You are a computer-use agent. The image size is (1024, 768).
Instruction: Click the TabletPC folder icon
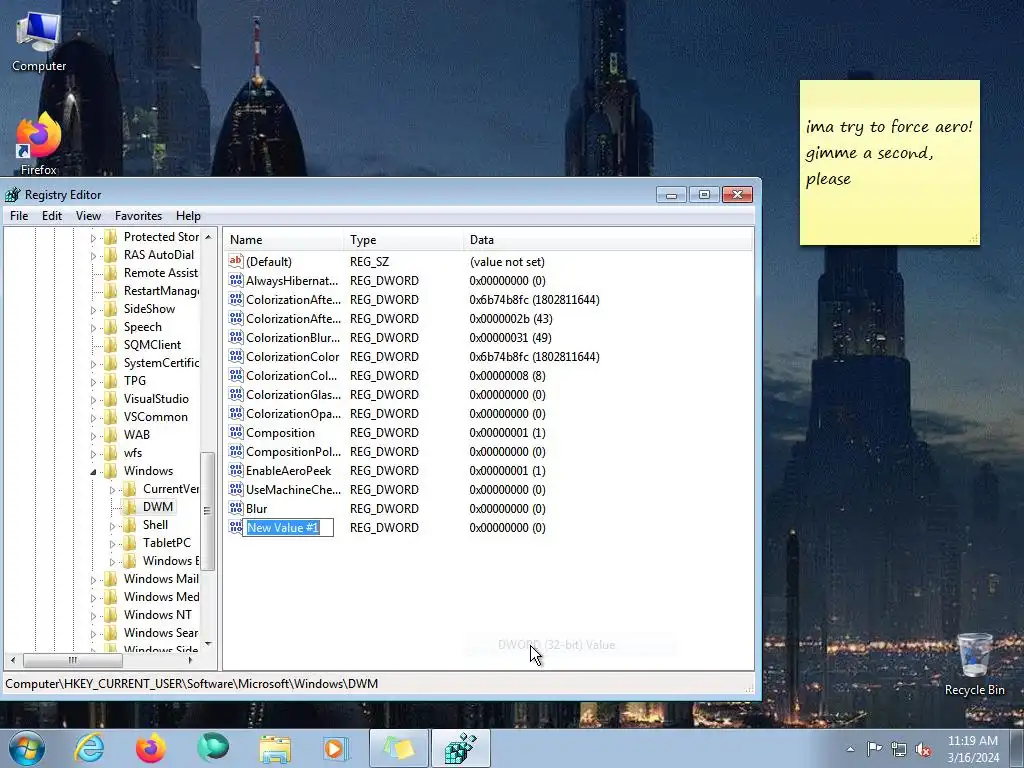click(129, 543)
